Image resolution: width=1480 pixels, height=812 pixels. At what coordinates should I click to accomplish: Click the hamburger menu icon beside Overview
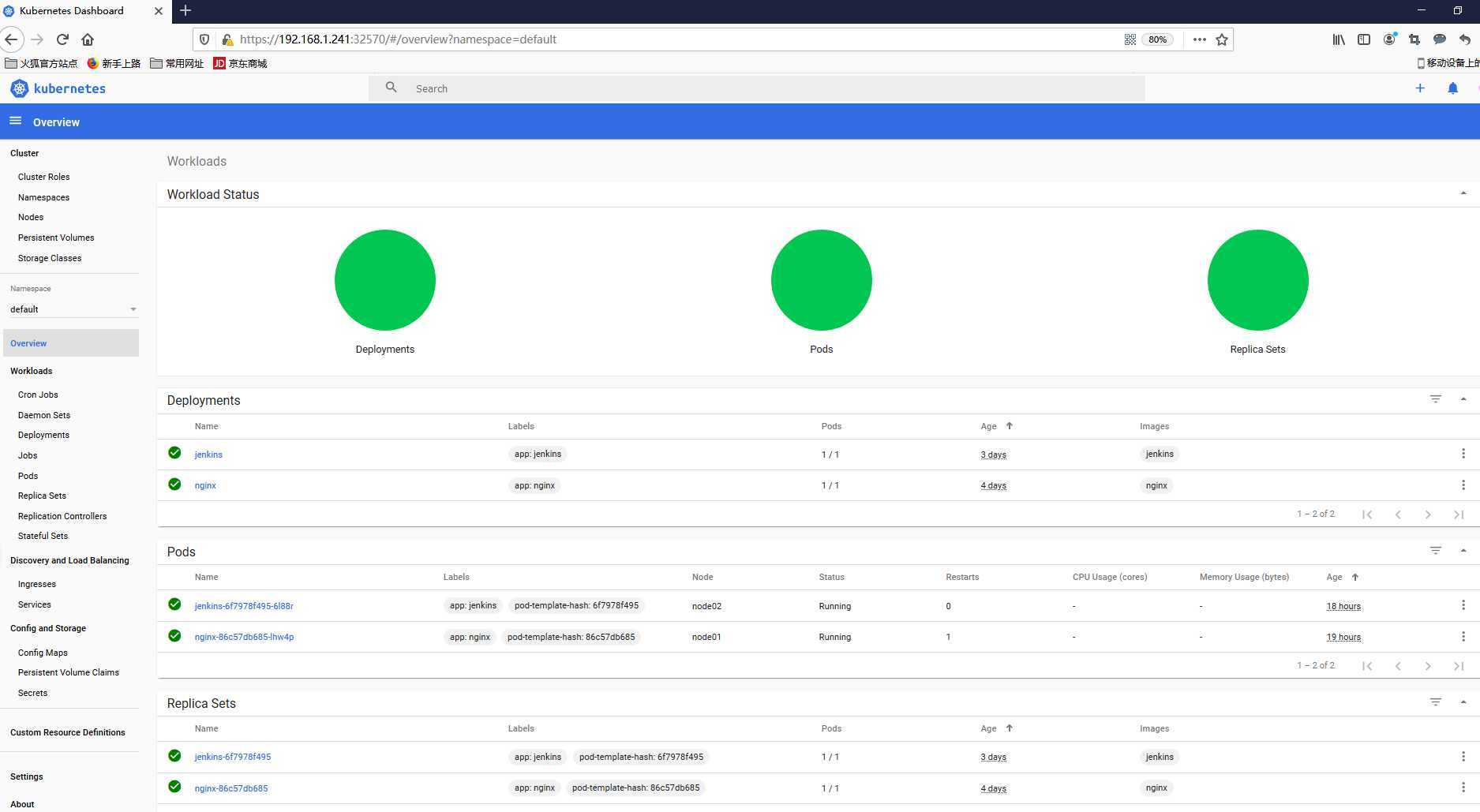click(15, 121)
